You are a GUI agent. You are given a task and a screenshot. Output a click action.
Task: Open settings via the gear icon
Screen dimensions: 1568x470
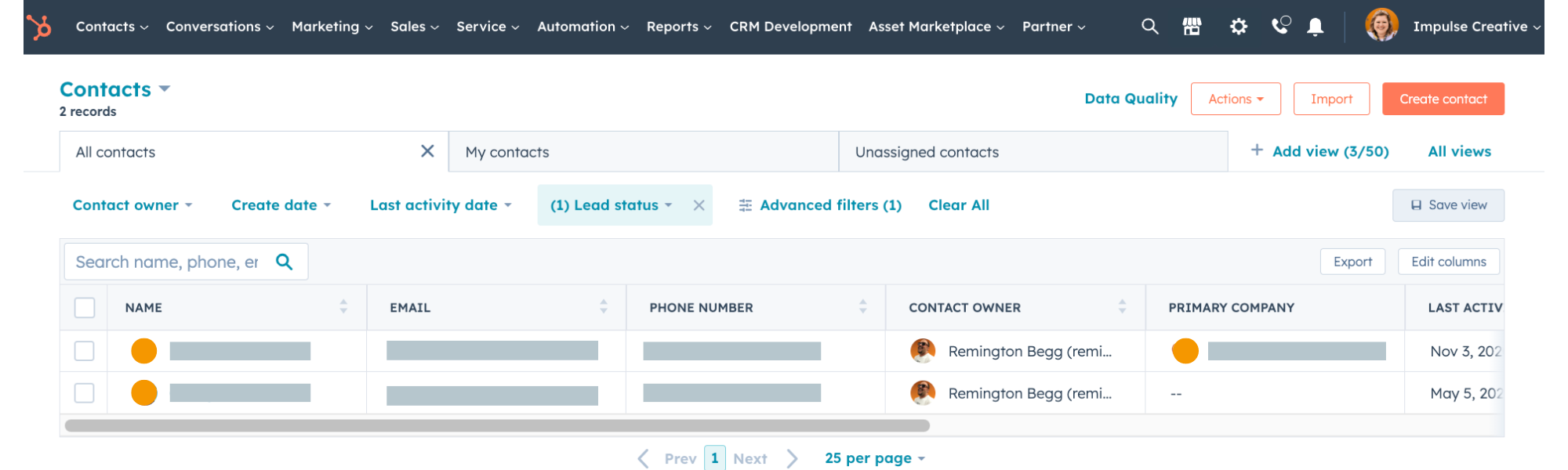1238,27
